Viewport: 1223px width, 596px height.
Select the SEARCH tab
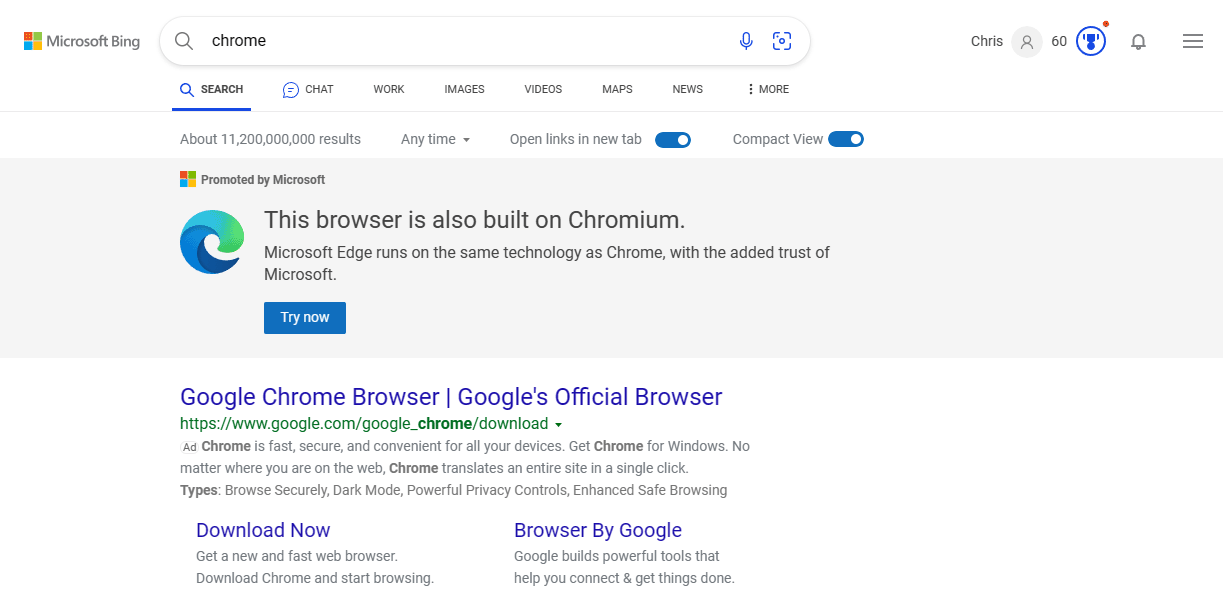click(x=211, y=89)
